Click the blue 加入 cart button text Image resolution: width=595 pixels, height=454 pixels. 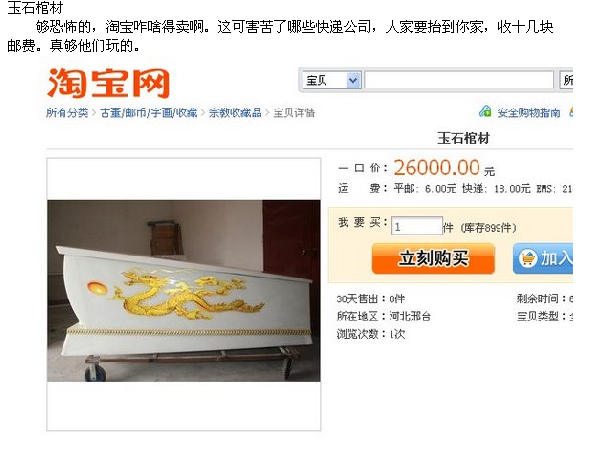coord(556,259)
